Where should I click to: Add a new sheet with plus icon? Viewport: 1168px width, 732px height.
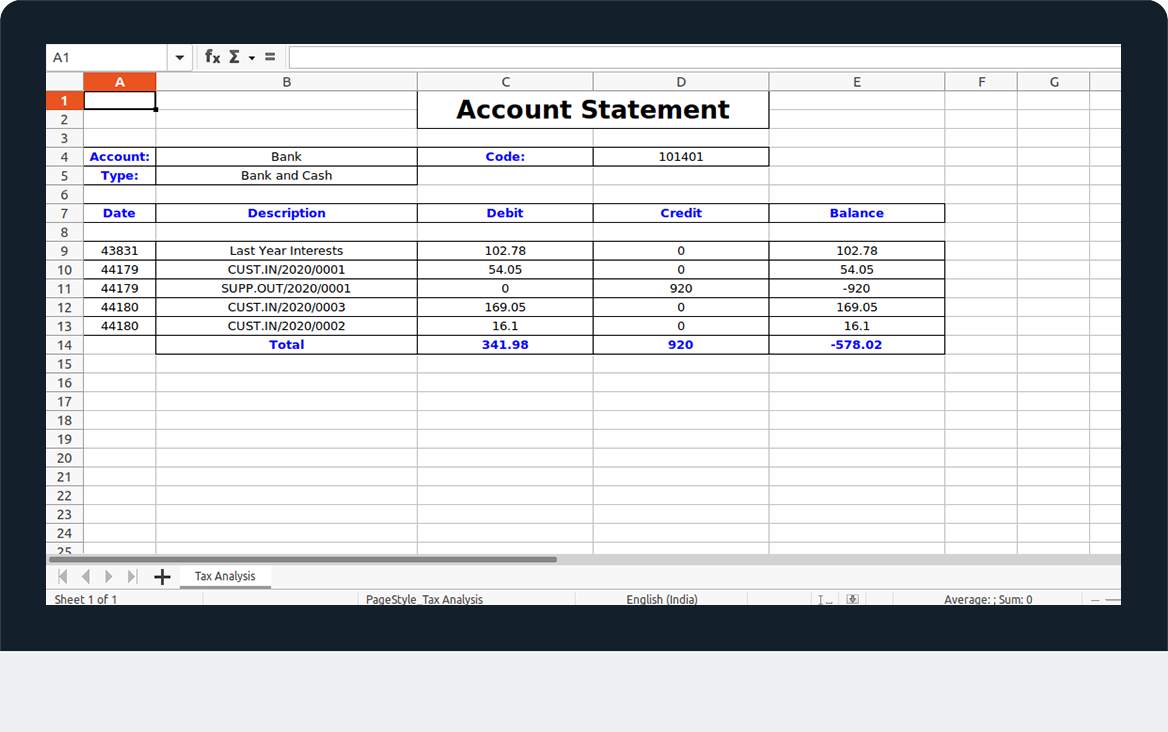[x=162, y=576]
